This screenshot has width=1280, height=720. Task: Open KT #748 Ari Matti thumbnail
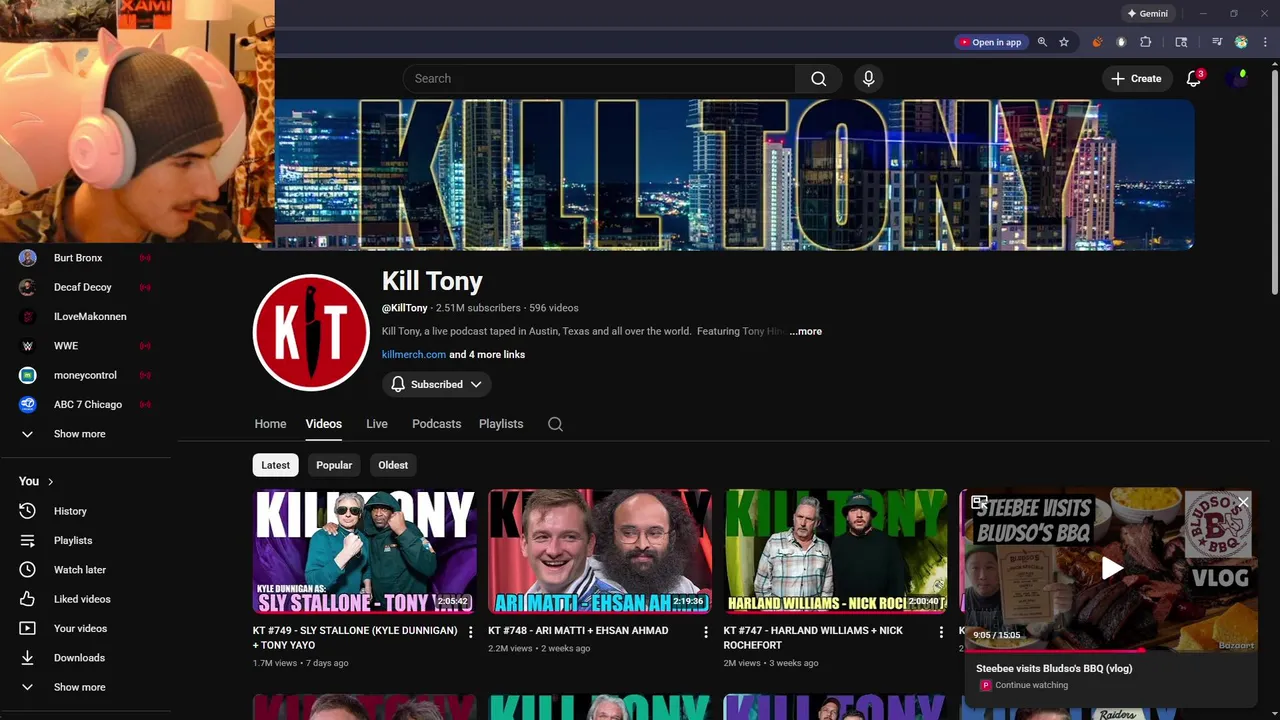[600, 551]
